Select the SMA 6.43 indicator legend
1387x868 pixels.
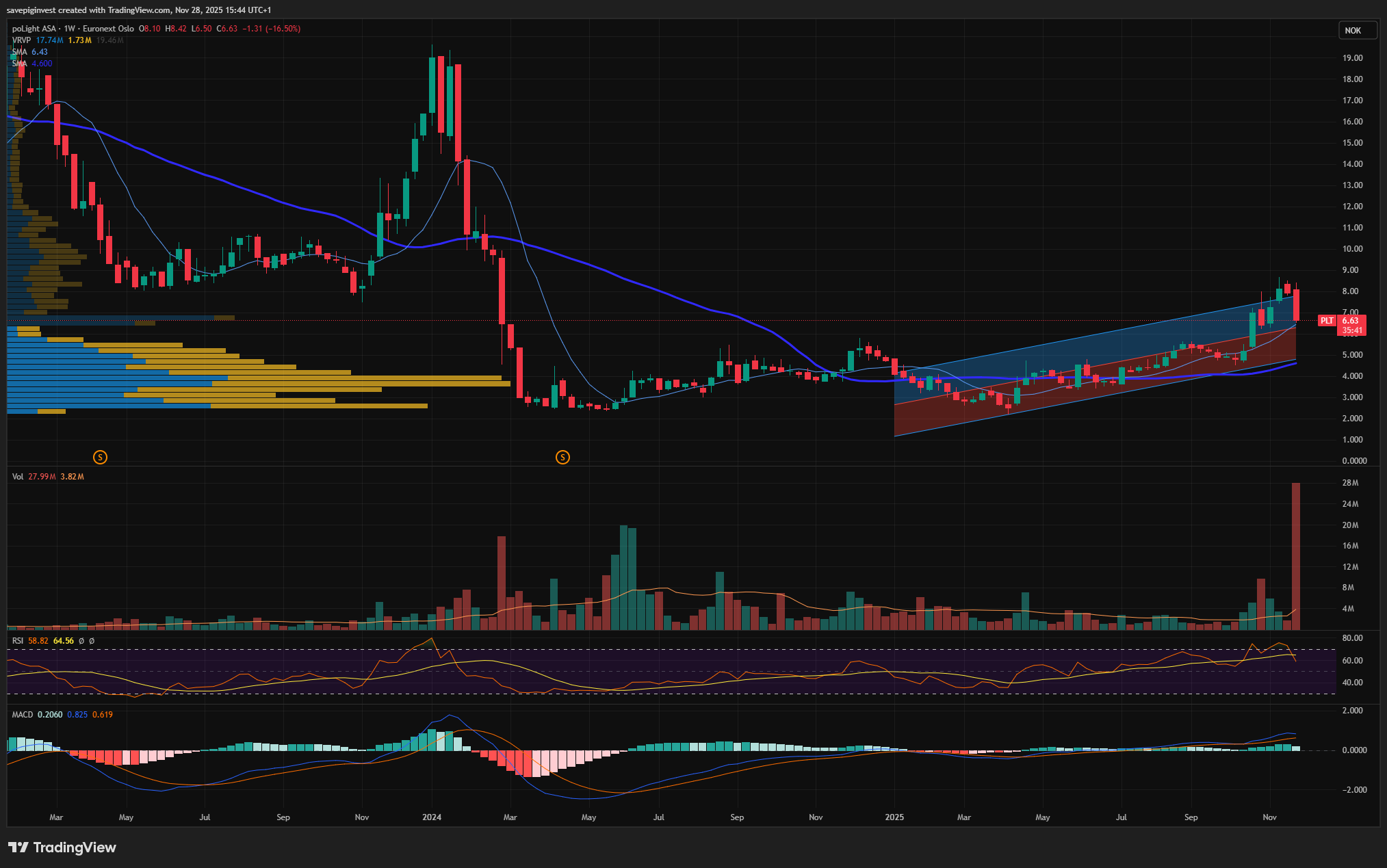[19, 52]
